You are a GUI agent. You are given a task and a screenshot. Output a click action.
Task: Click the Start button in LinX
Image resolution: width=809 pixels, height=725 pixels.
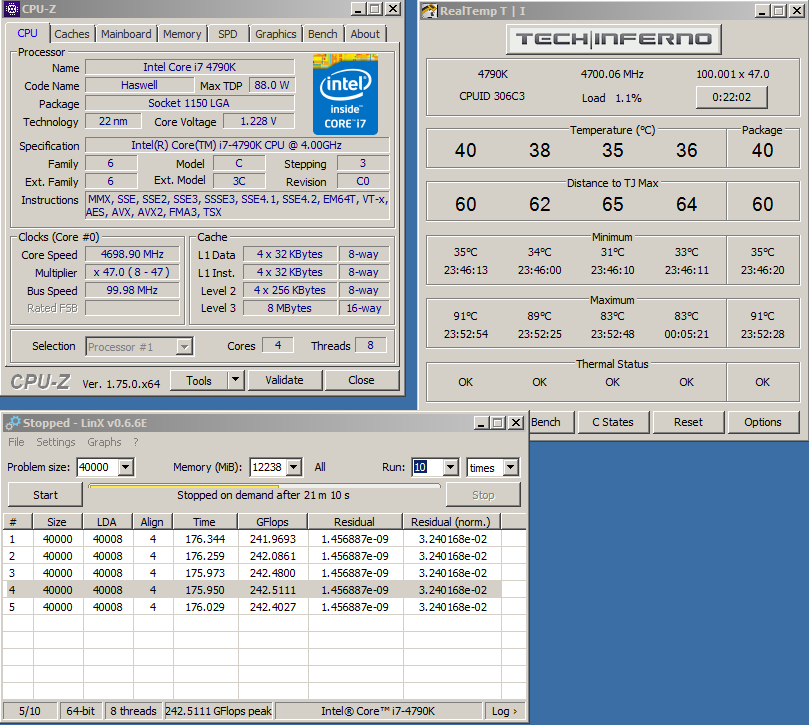tap(45, 495)
